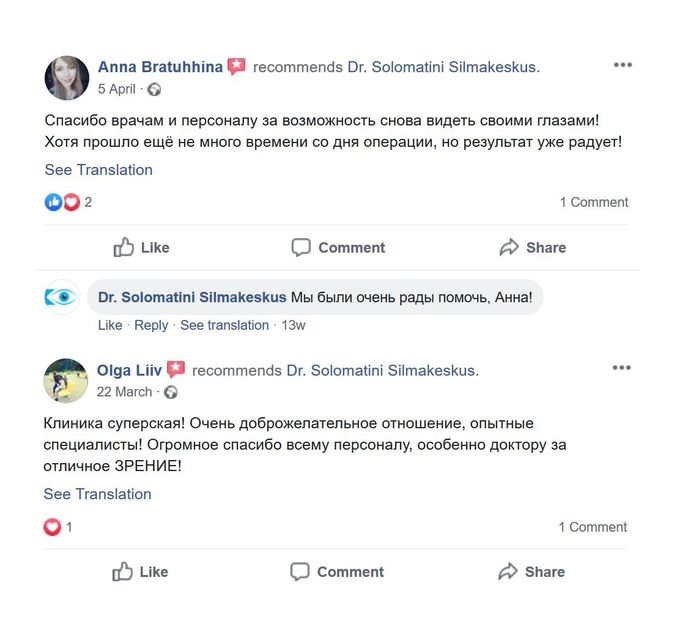This screenshot has height=643, width=685.
Task: Click the share arrow icon on Anna's review
Action: [x=509, y=247]
